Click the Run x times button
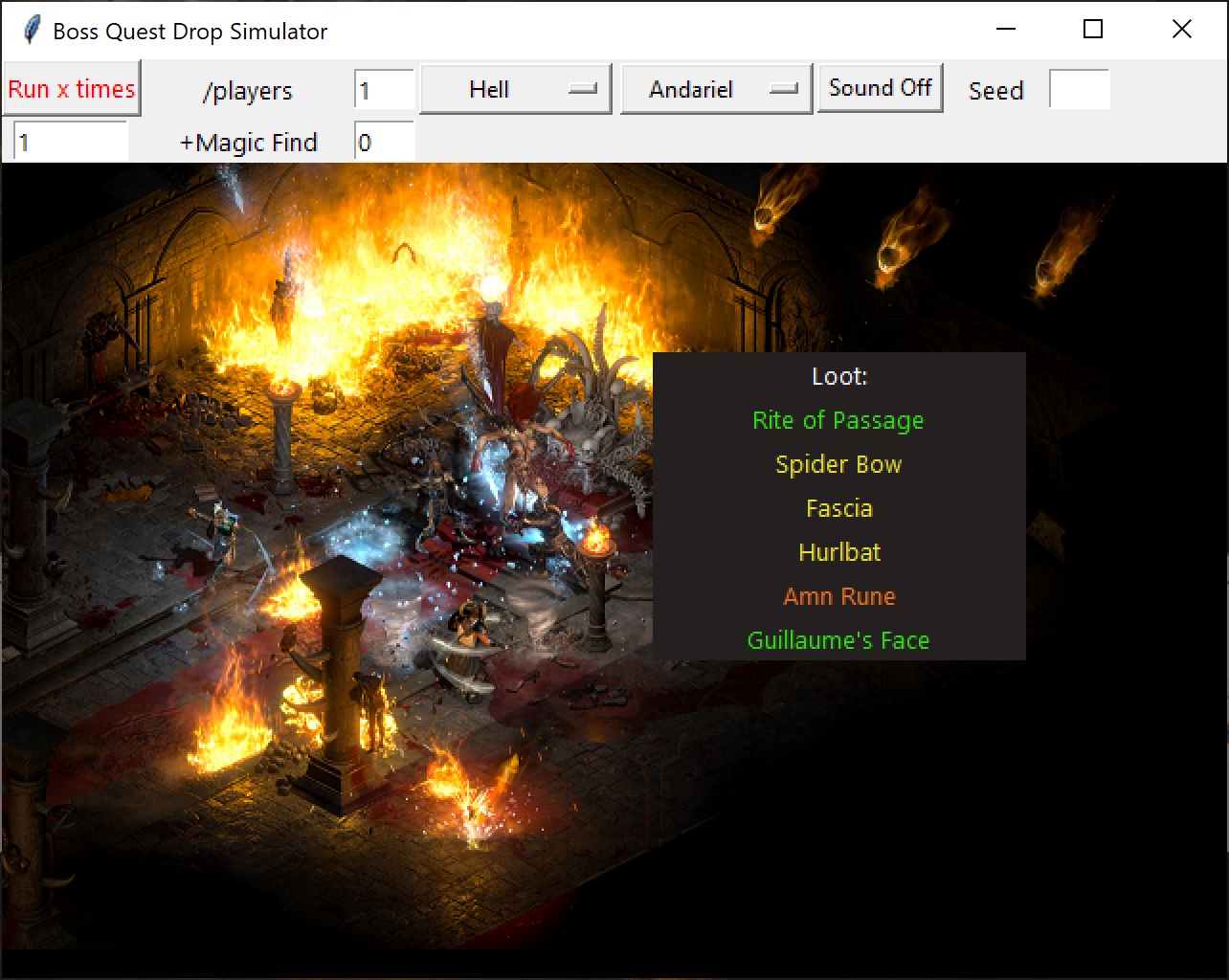 point(72,89)
